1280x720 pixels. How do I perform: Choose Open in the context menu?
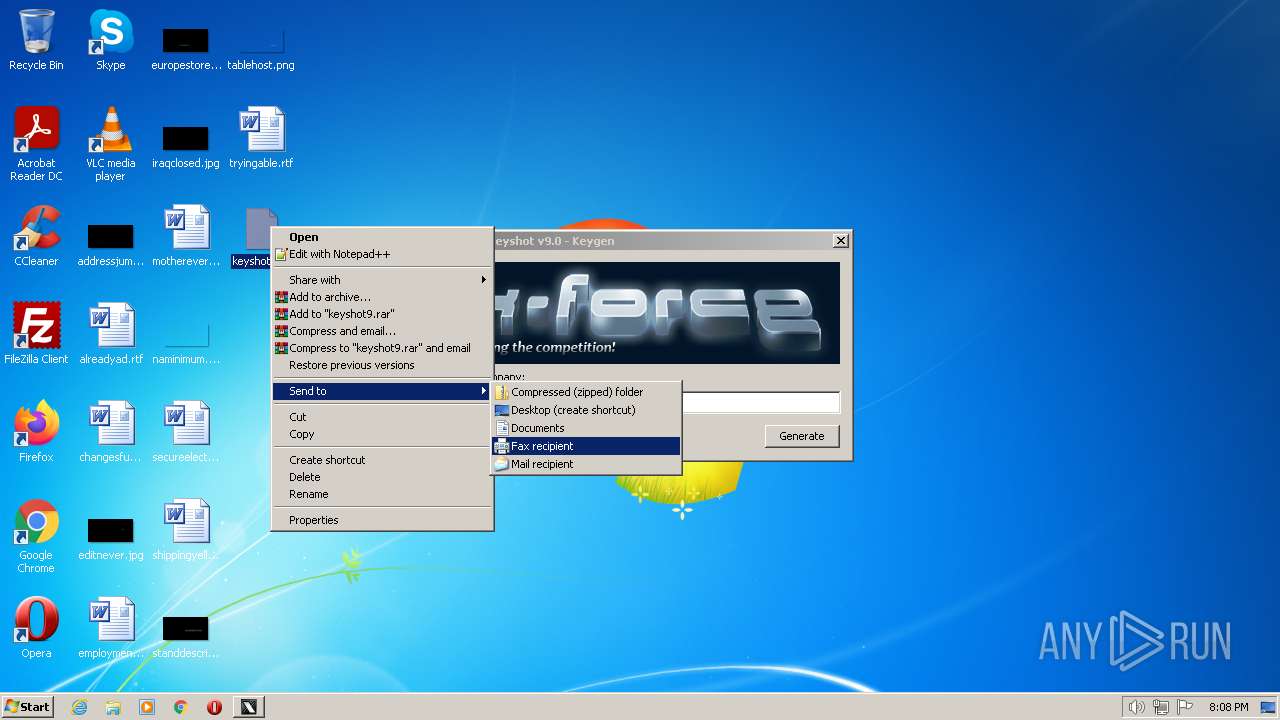(382, 237)
